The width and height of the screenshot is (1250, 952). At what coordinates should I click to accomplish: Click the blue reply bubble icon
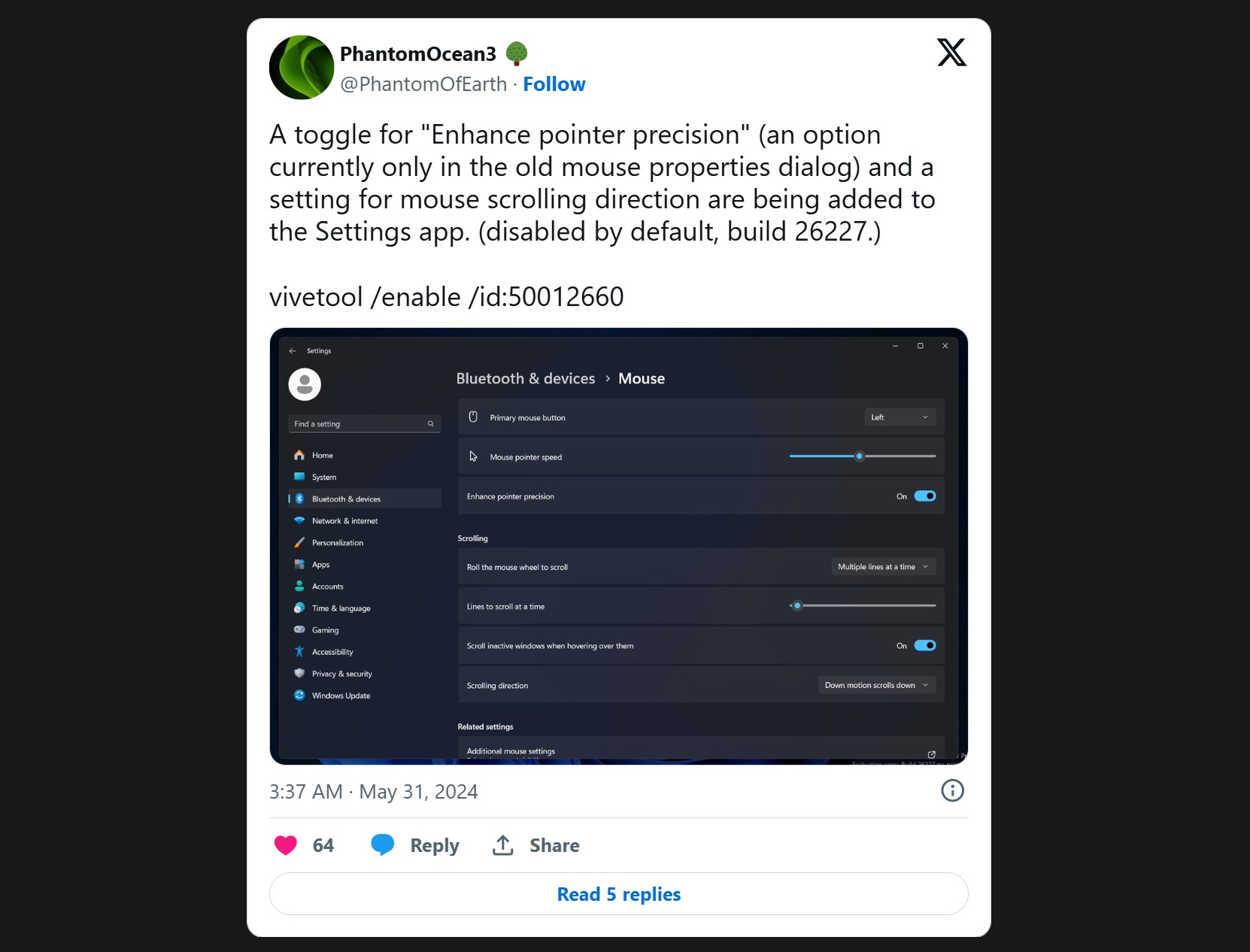383,845
